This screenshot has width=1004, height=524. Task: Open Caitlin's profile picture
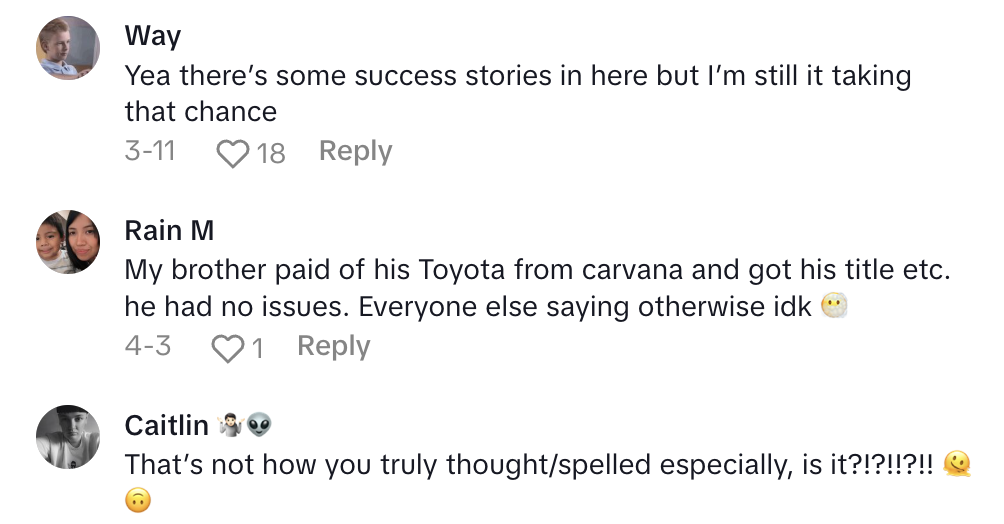68,437
